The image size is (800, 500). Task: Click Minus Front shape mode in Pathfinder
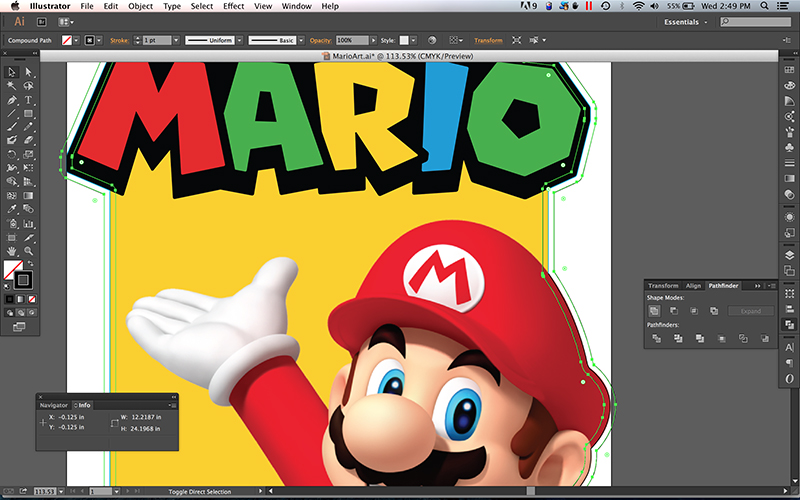click(x=673, y=311)
